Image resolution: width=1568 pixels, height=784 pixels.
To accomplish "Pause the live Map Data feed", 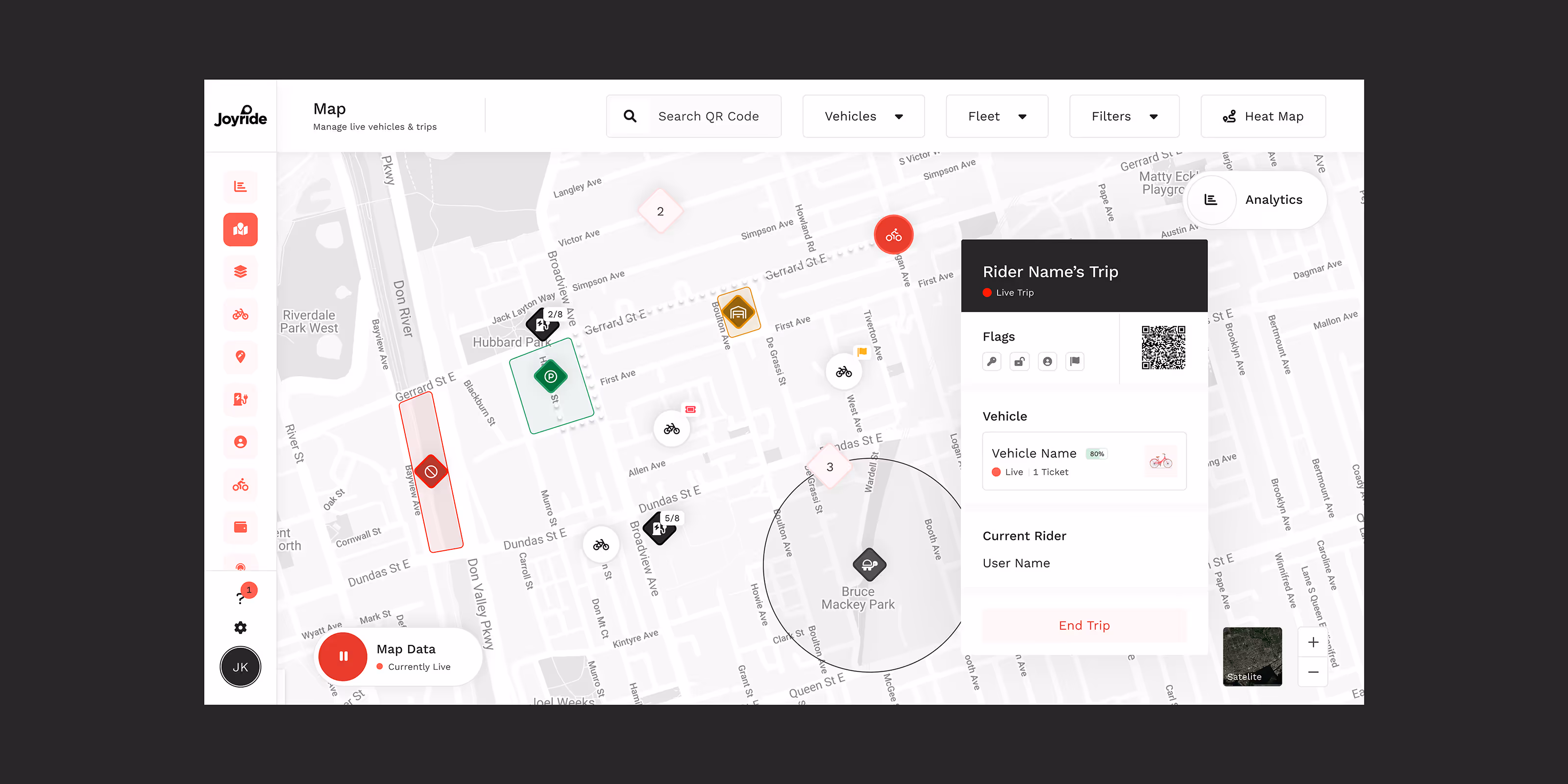I will (x=343, y=656).
